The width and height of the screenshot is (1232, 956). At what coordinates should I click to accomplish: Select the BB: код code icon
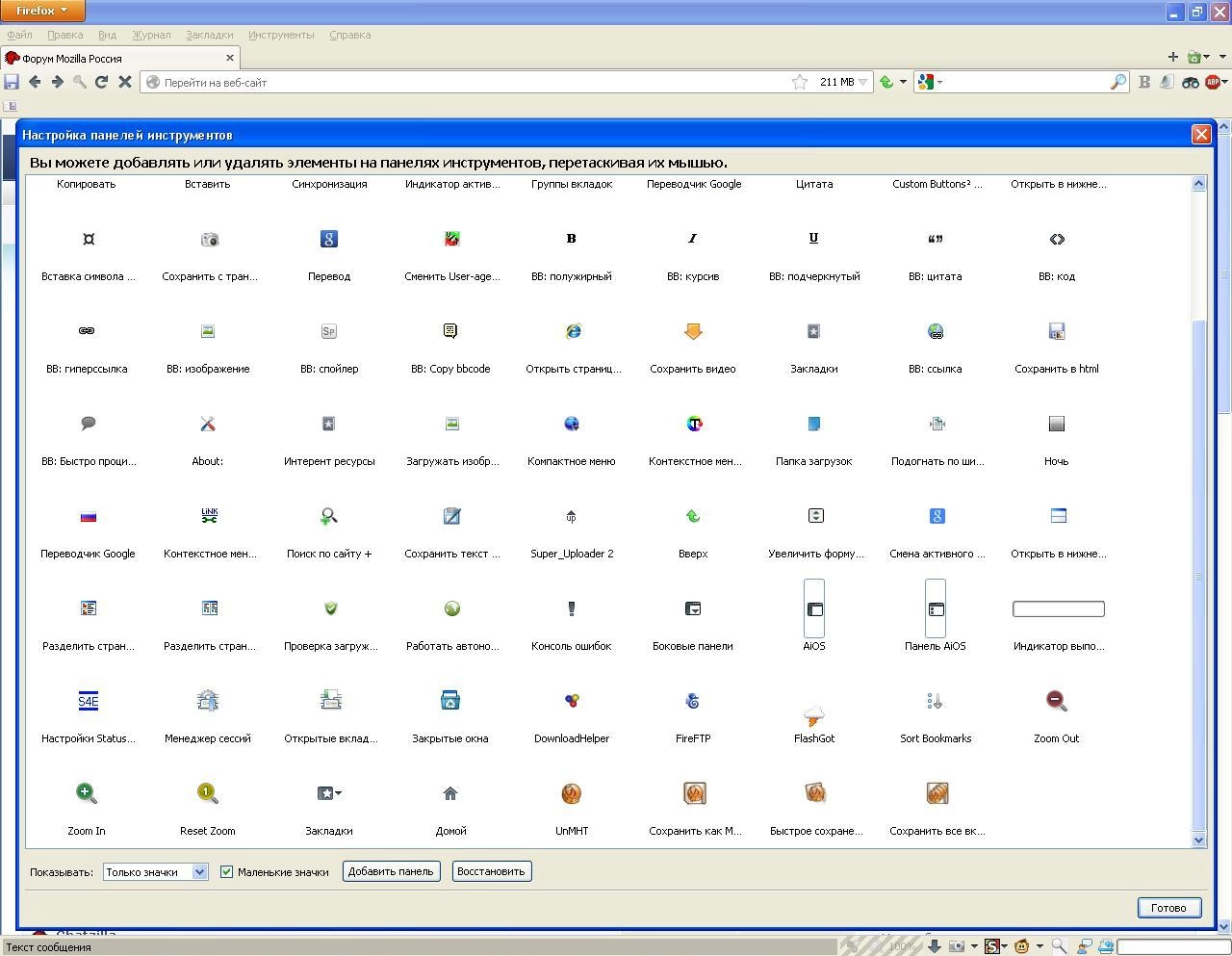pyautogui.click(x=1056, y=239)
